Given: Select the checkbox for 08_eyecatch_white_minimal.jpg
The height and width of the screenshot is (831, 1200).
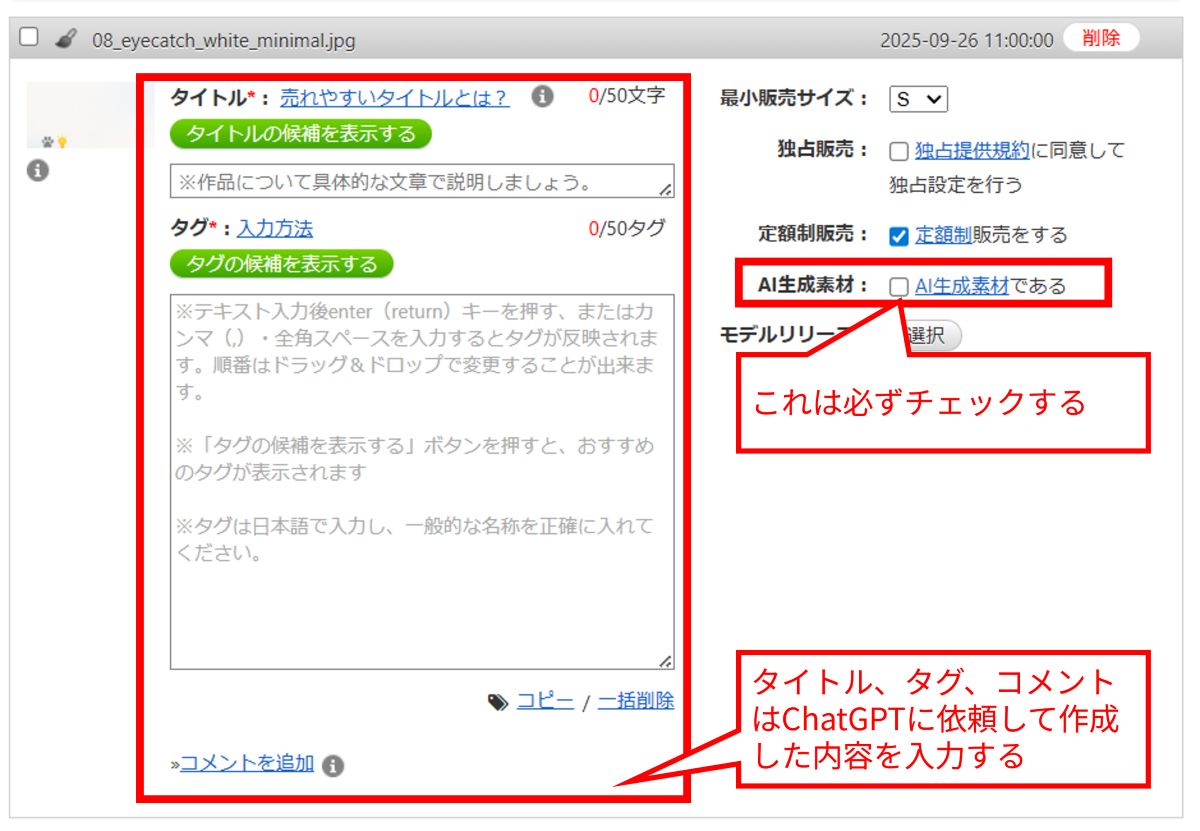Looking at the screenshot, I should click(x=29, y=38).
